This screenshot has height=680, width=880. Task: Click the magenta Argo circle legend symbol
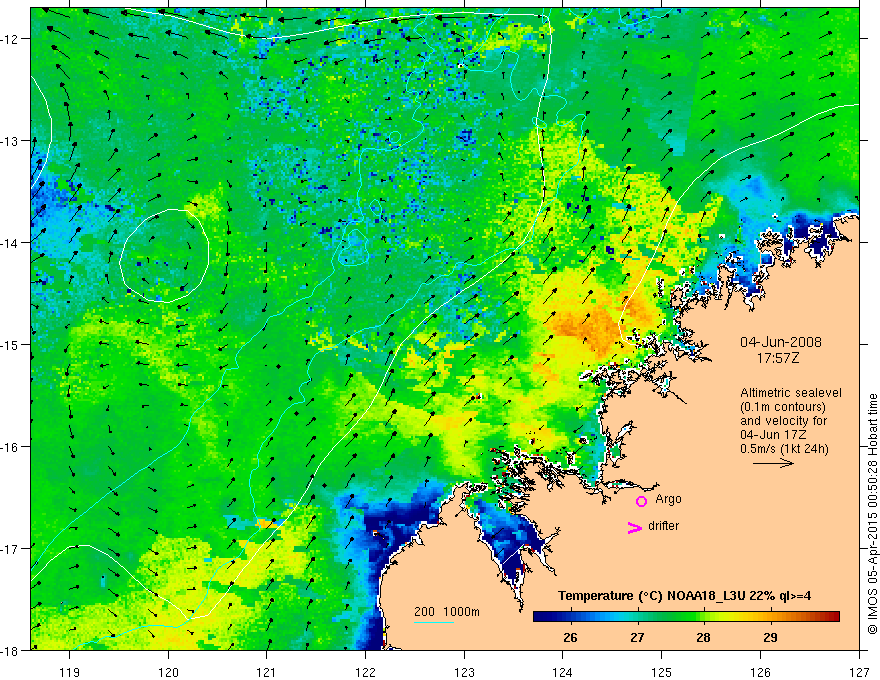(x=641, y=501)
